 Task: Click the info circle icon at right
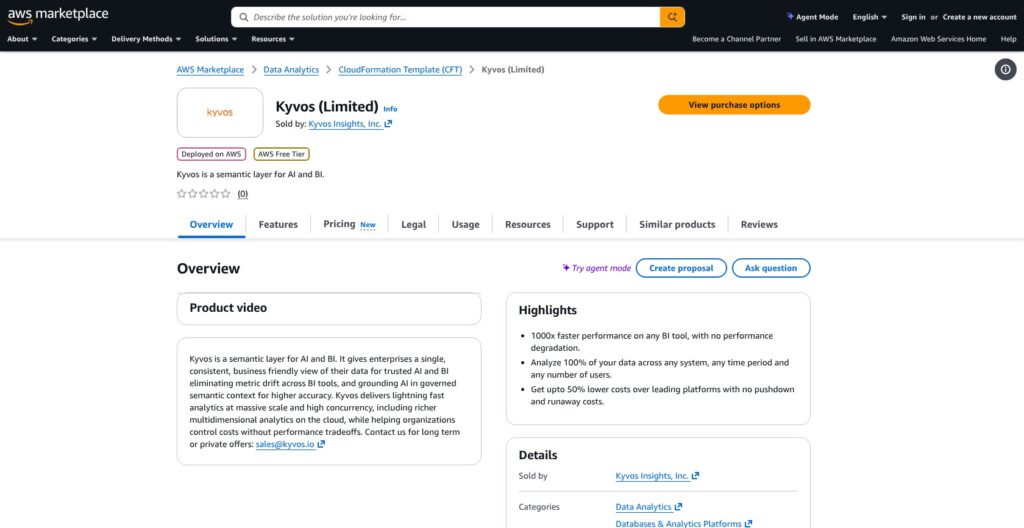(x=1005, y=69)
